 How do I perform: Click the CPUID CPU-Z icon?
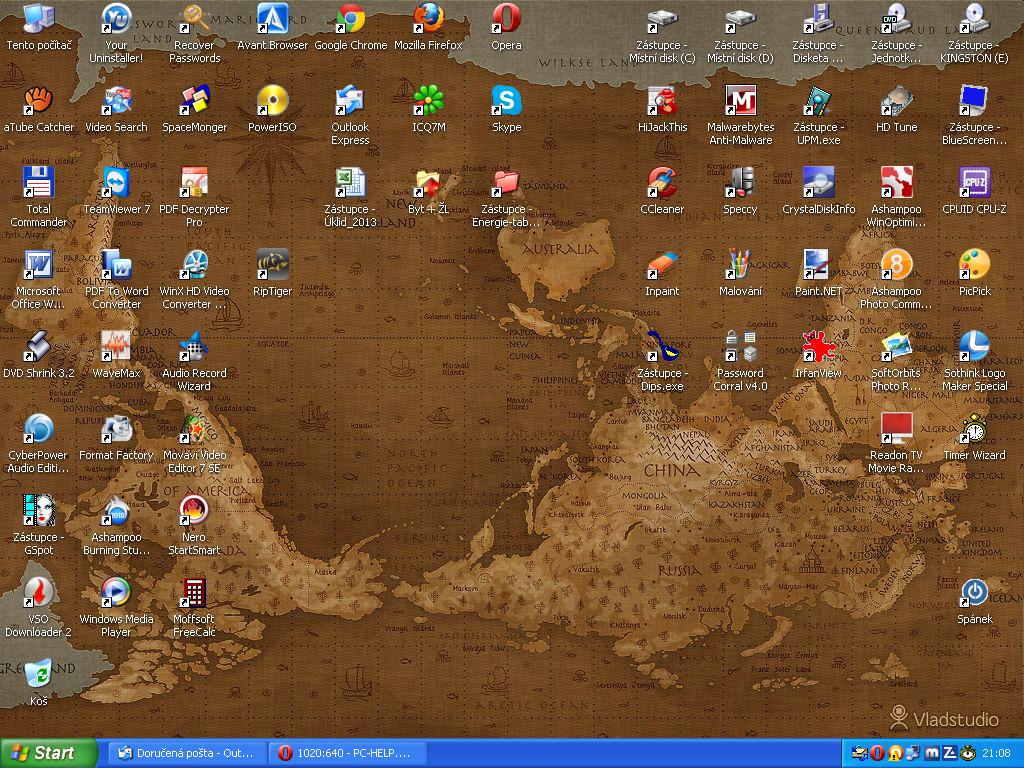click(x=974, y=182)
